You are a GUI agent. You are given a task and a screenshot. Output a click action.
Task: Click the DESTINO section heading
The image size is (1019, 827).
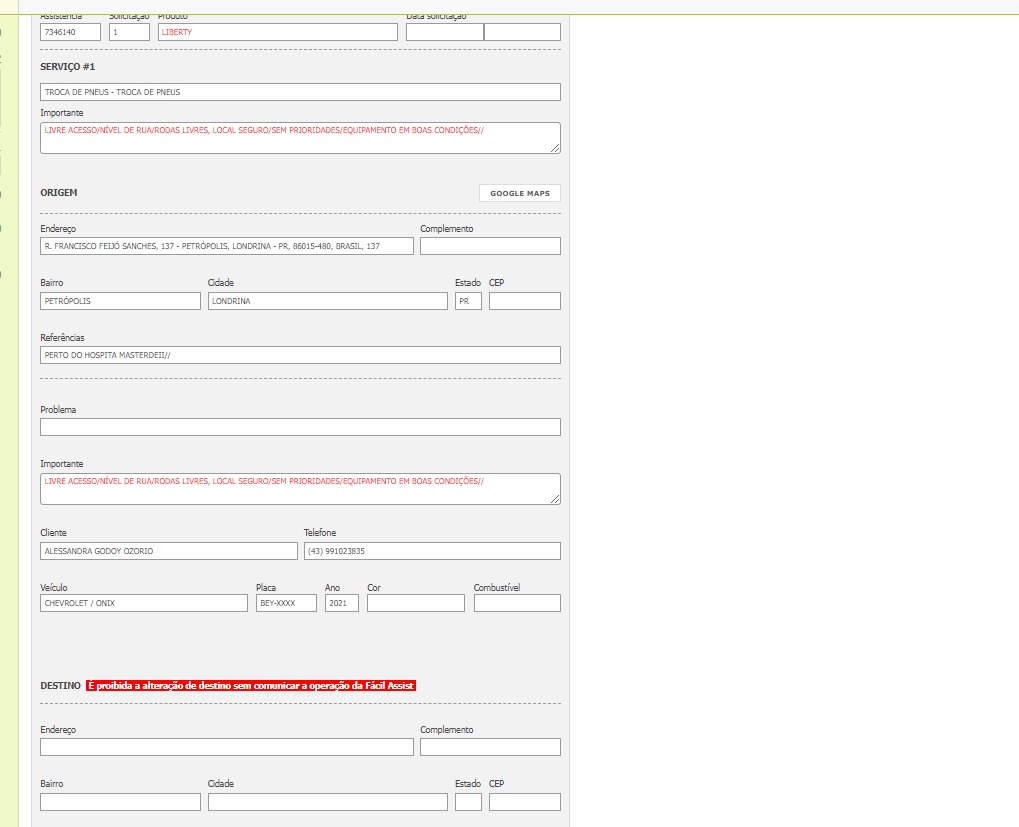(60, 685)
